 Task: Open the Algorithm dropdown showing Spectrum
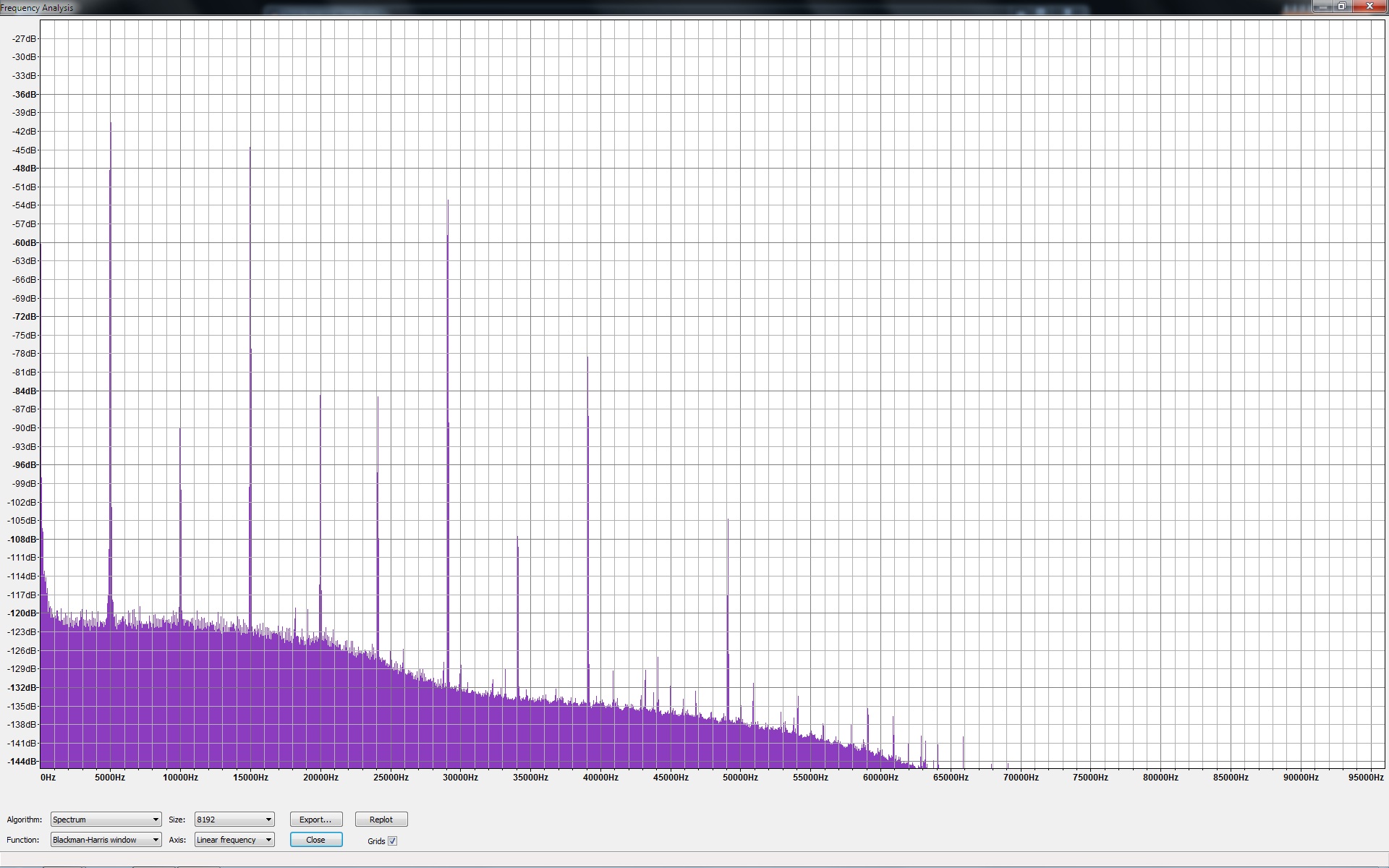(x=106, y=820)
